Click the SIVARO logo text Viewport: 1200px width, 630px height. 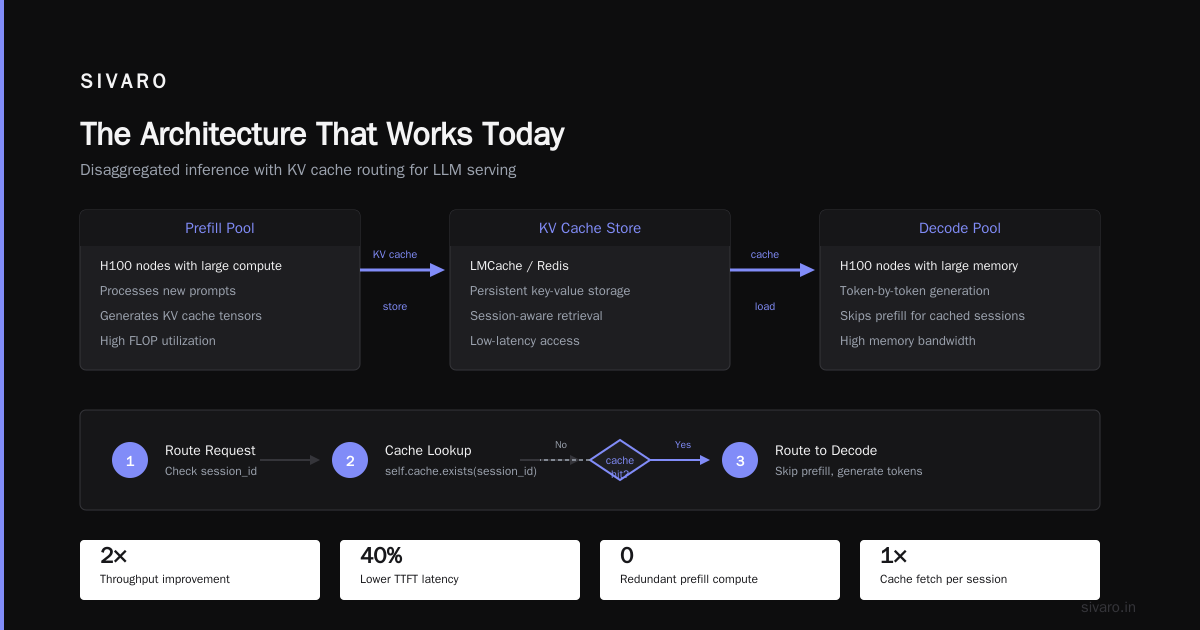click(124, 82)
